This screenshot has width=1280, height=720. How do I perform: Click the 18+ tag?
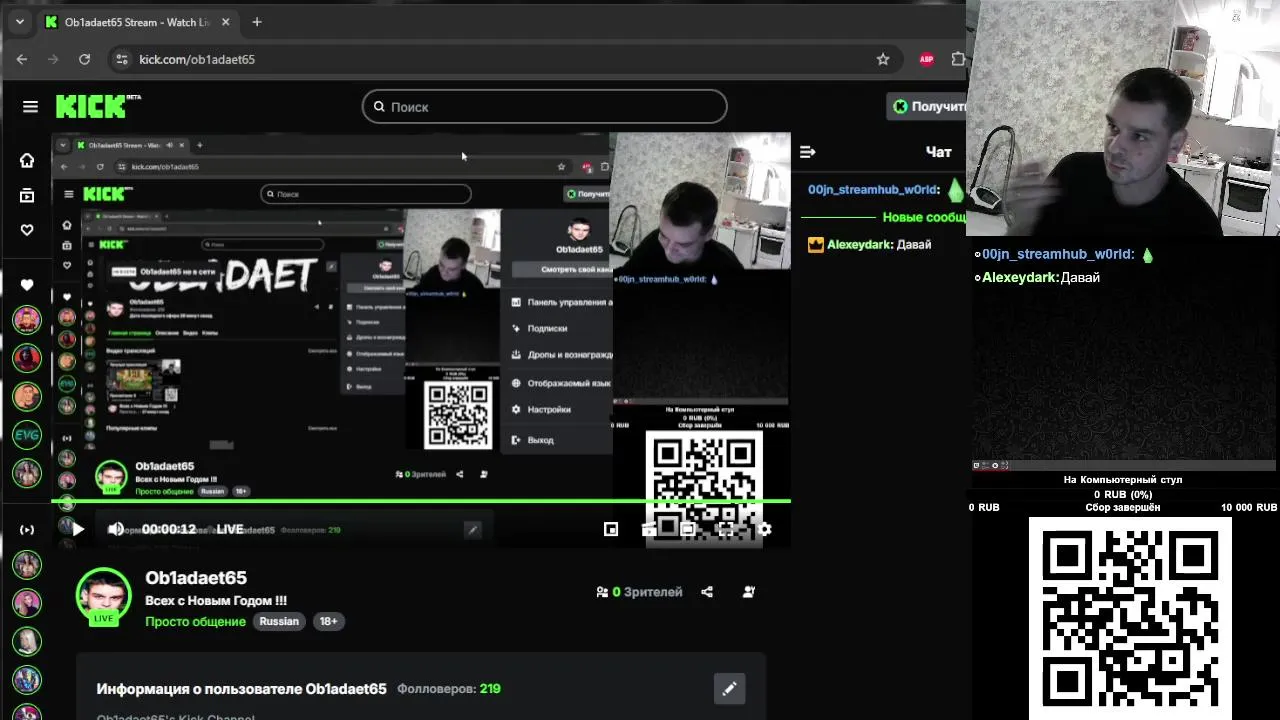(328, 621)
